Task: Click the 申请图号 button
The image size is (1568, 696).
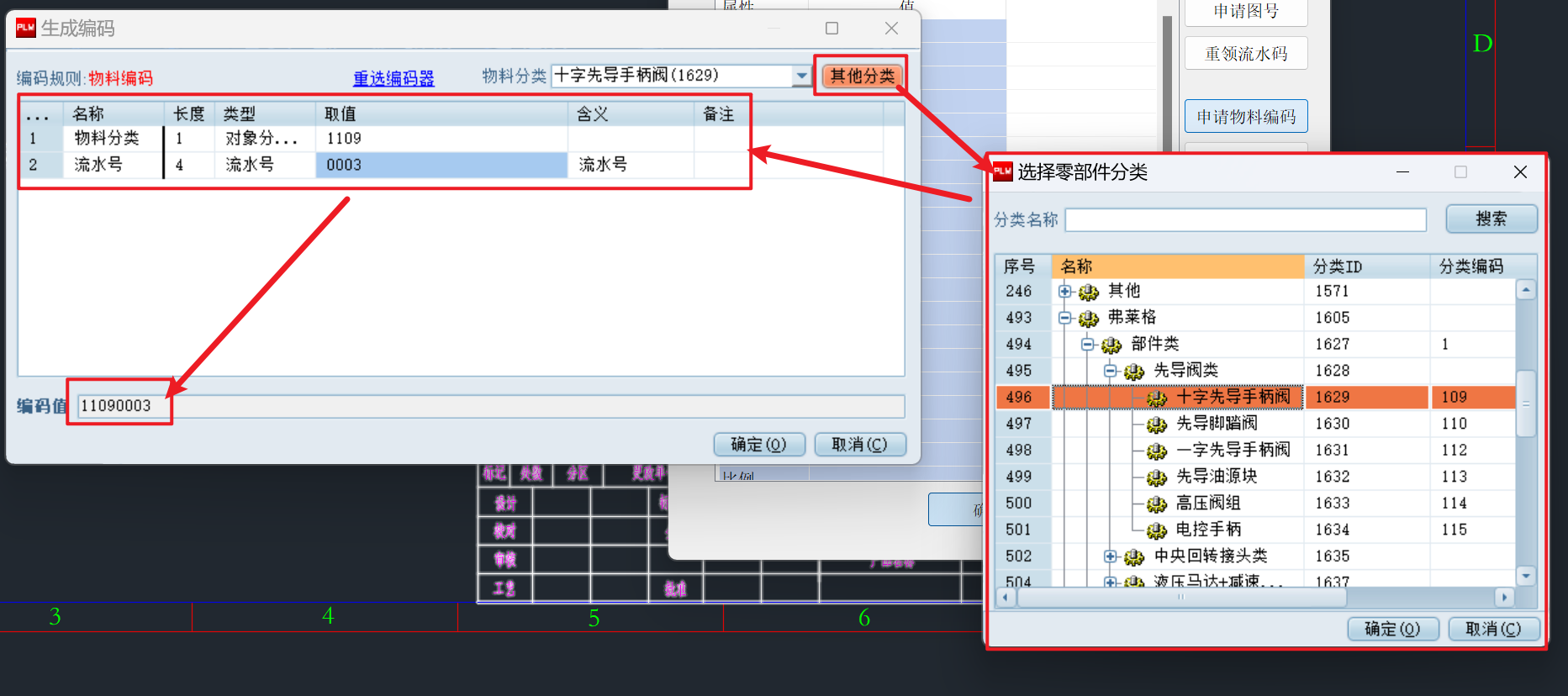Action: pos(1246,12)
